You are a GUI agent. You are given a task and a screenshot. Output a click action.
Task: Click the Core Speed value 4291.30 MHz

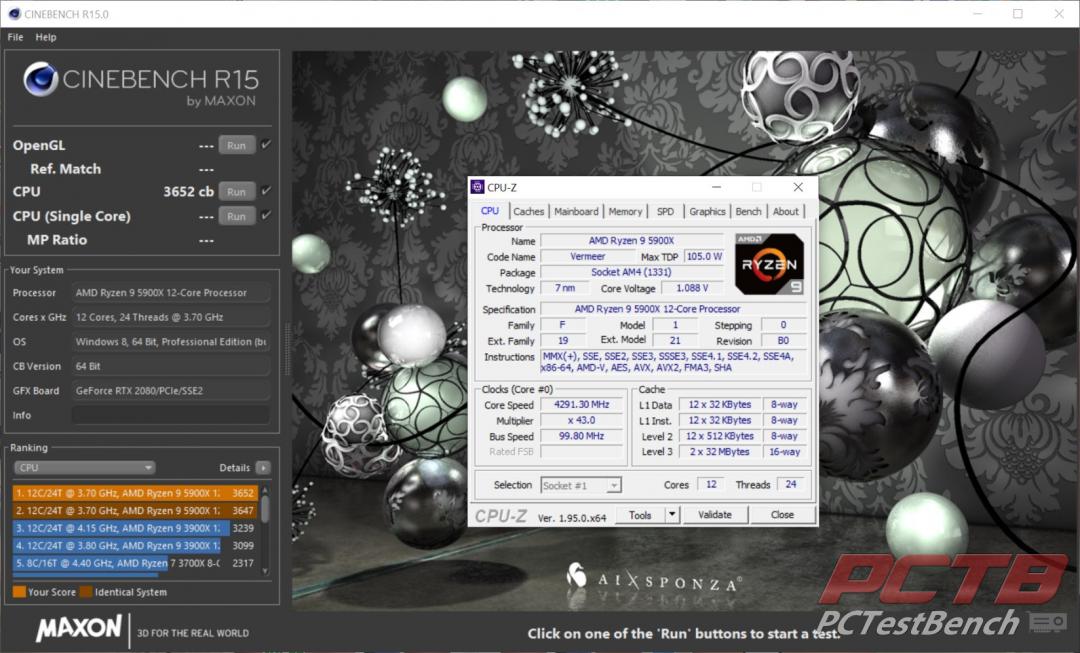pyautogui.click(x=581, y=404)
